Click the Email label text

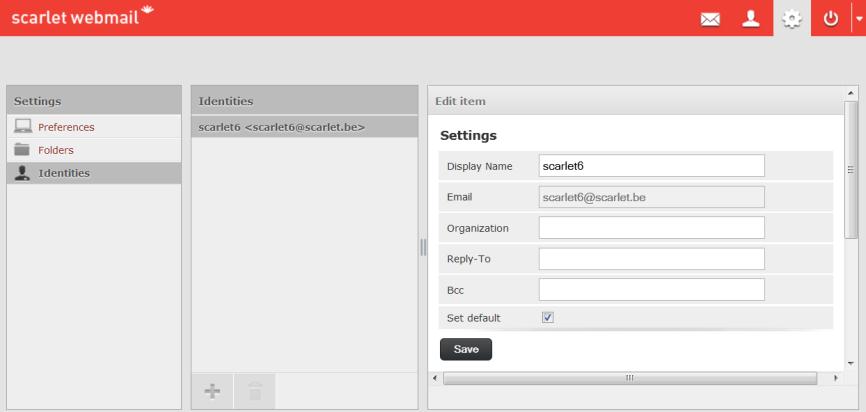click(460, 197)
